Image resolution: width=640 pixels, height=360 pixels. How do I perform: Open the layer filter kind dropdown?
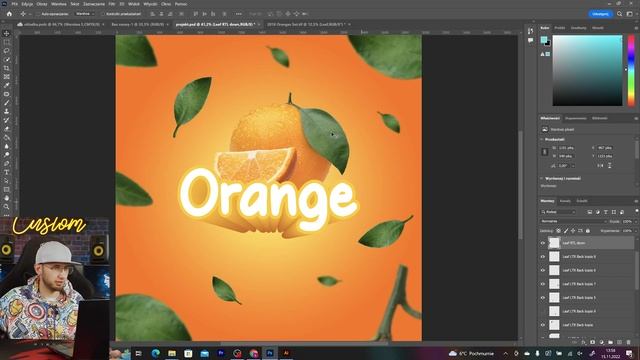point(558,212)
